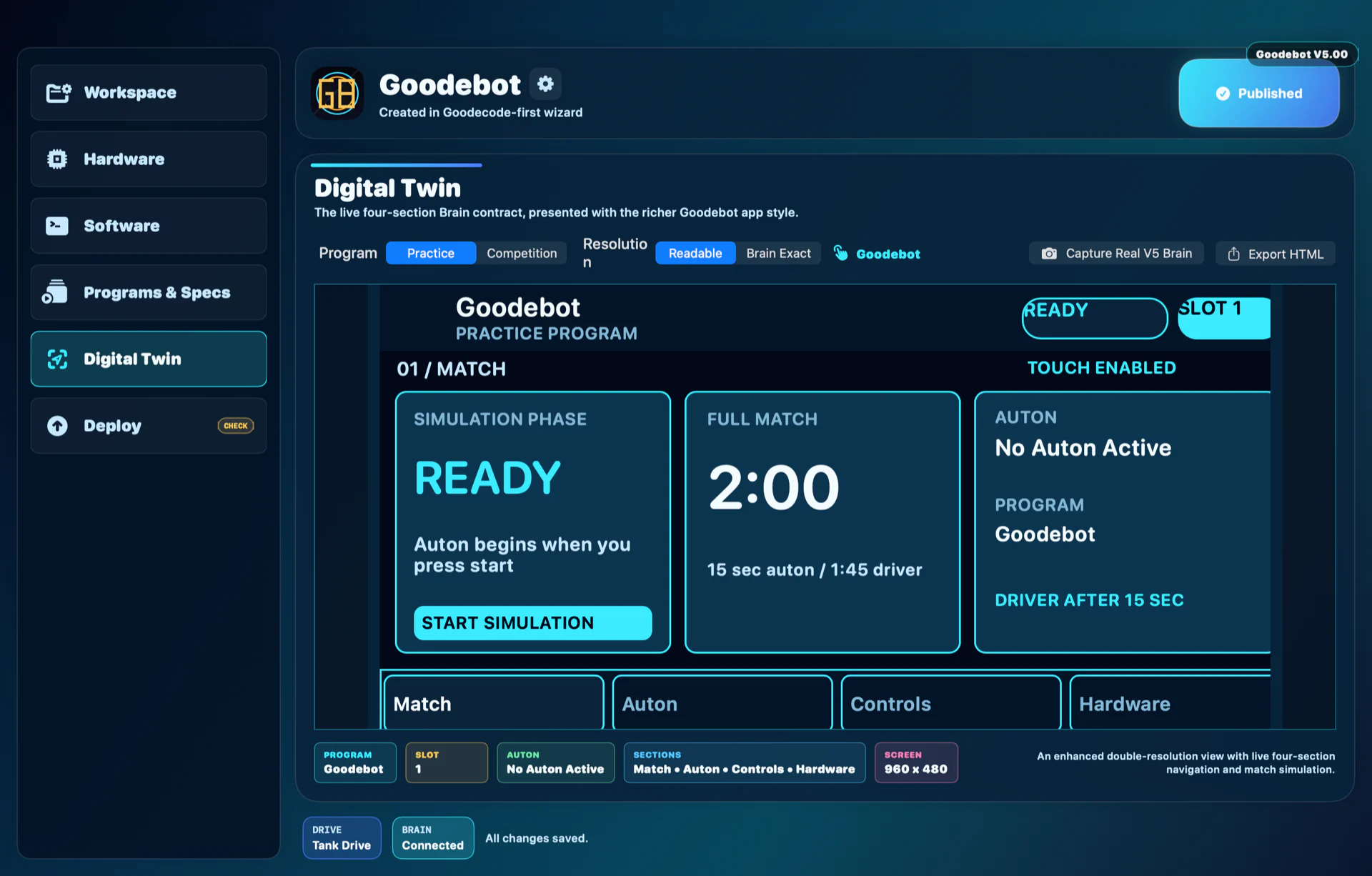Image resolution: width=1372 pixels, height=876 pixels.
Task: Click the TOUCH ENABLED label
Action: tap(1101, 368)
